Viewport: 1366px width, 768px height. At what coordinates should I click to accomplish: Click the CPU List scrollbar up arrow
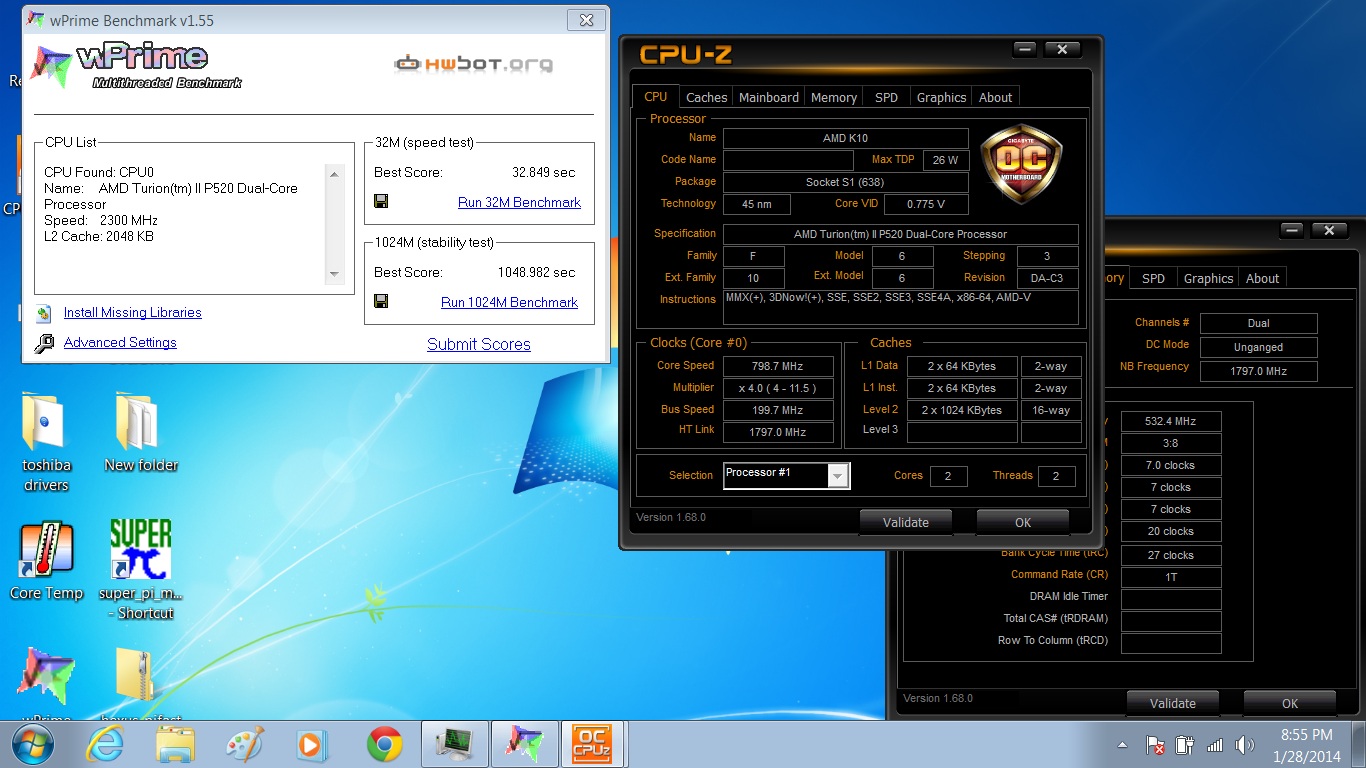pos(335,173)
